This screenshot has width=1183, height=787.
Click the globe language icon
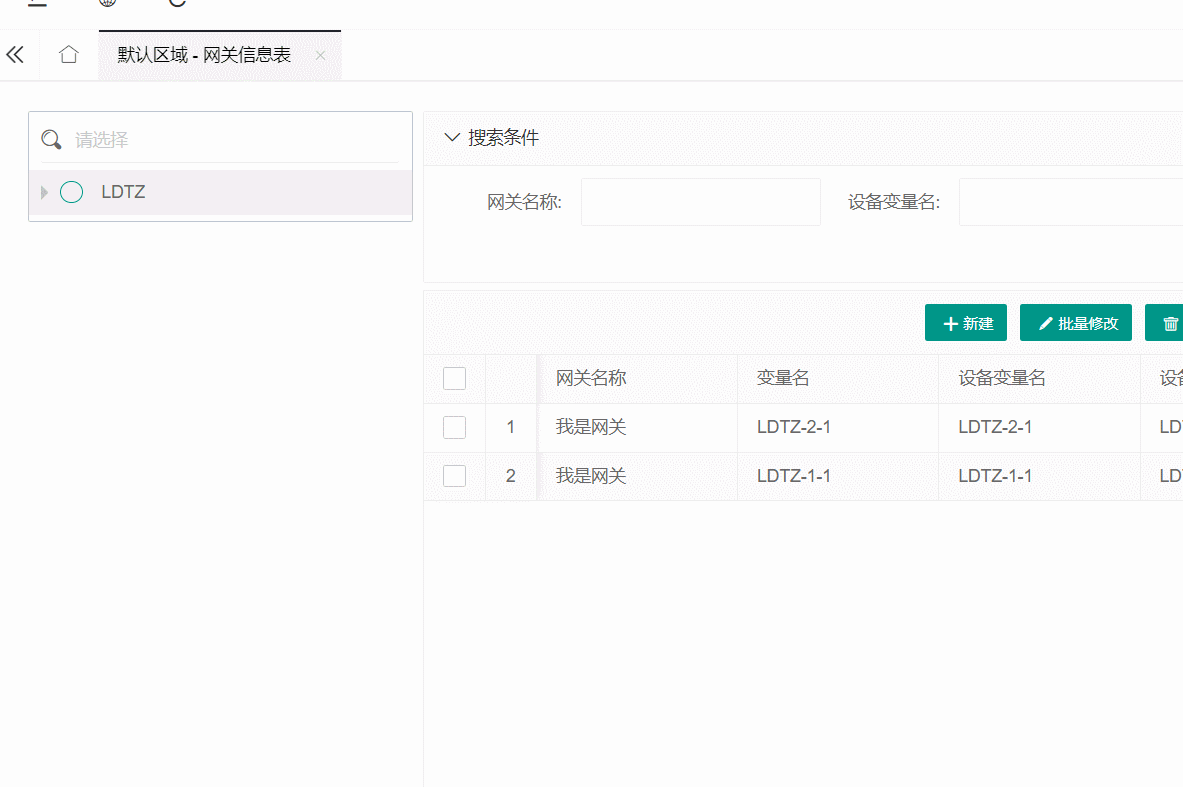click(106, 3)
